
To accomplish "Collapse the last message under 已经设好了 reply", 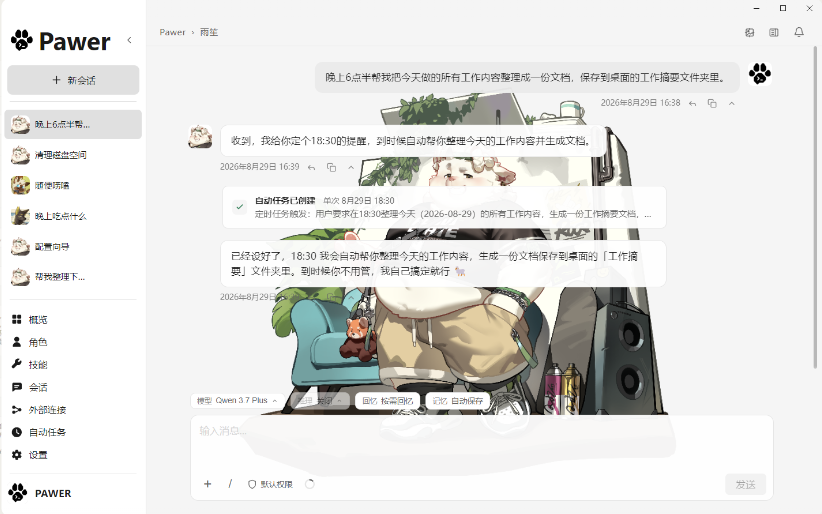I will 351,297.
